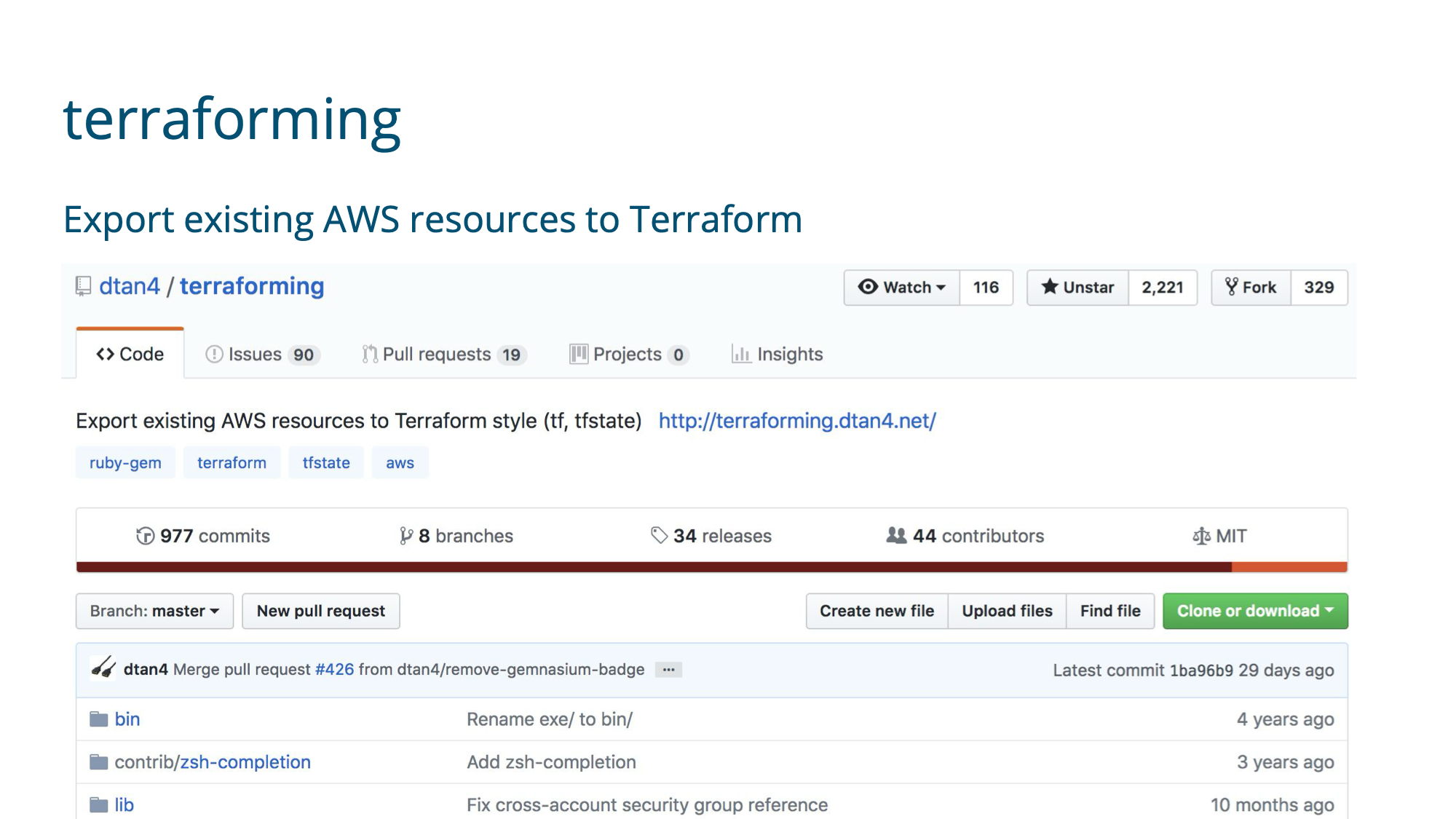Click Upload files button
Screen dimensions: 1456x819
(x=1008, y=611)
